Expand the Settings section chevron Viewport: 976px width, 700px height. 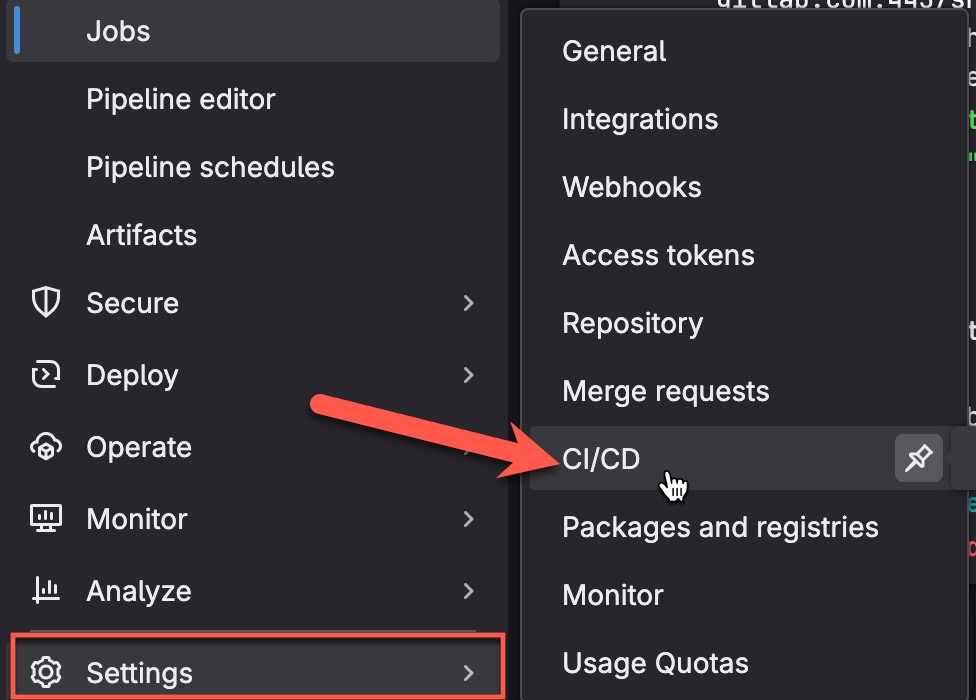click(468, 671)
